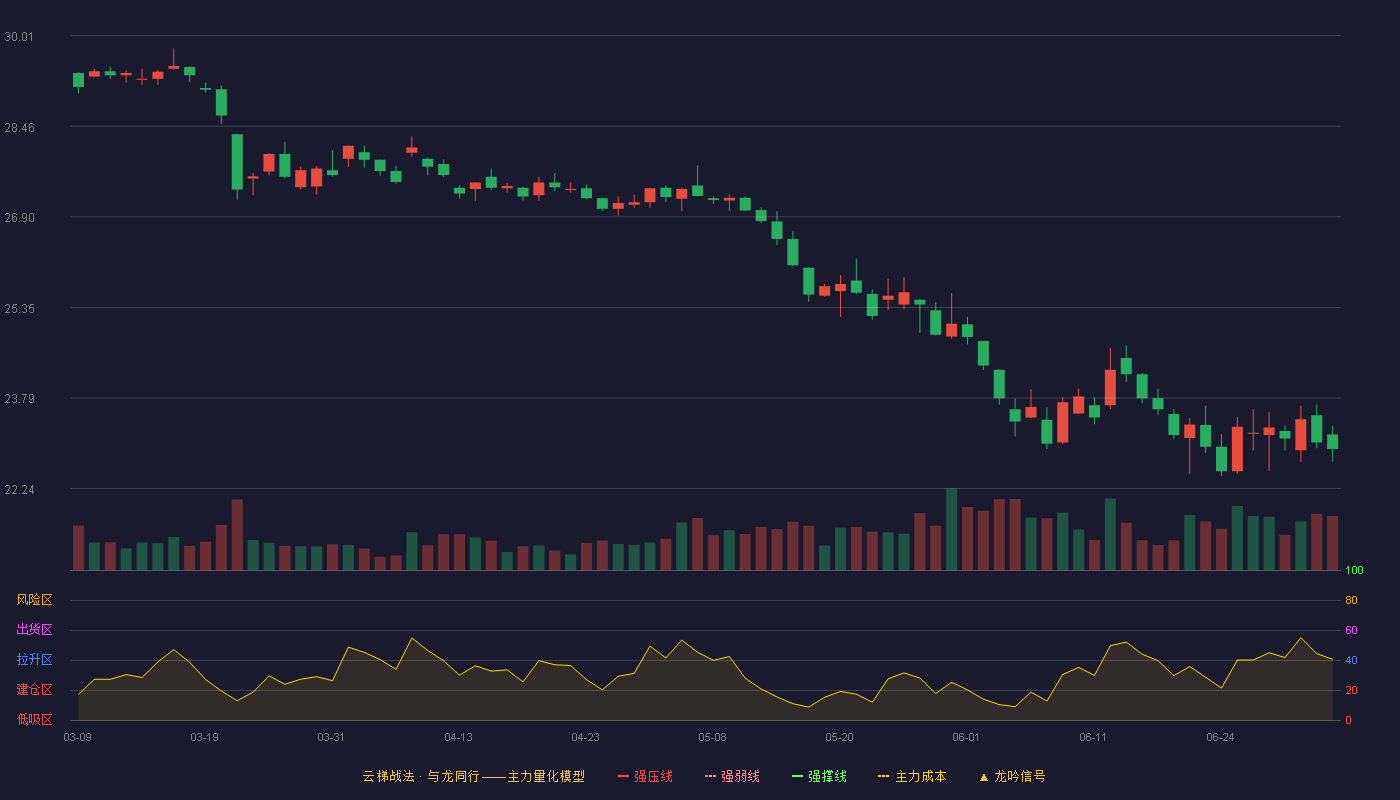1400x800 pixels.
Task: Click the magenta 60 indicator scale value
Action: point(1351,630)
